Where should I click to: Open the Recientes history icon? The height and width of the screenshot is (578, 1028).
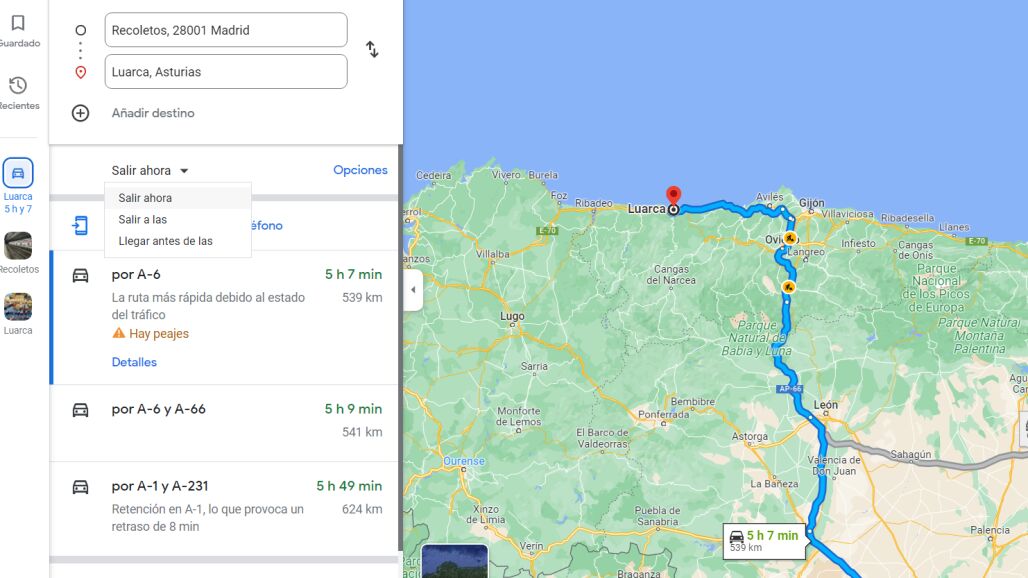tap(18, 86)
